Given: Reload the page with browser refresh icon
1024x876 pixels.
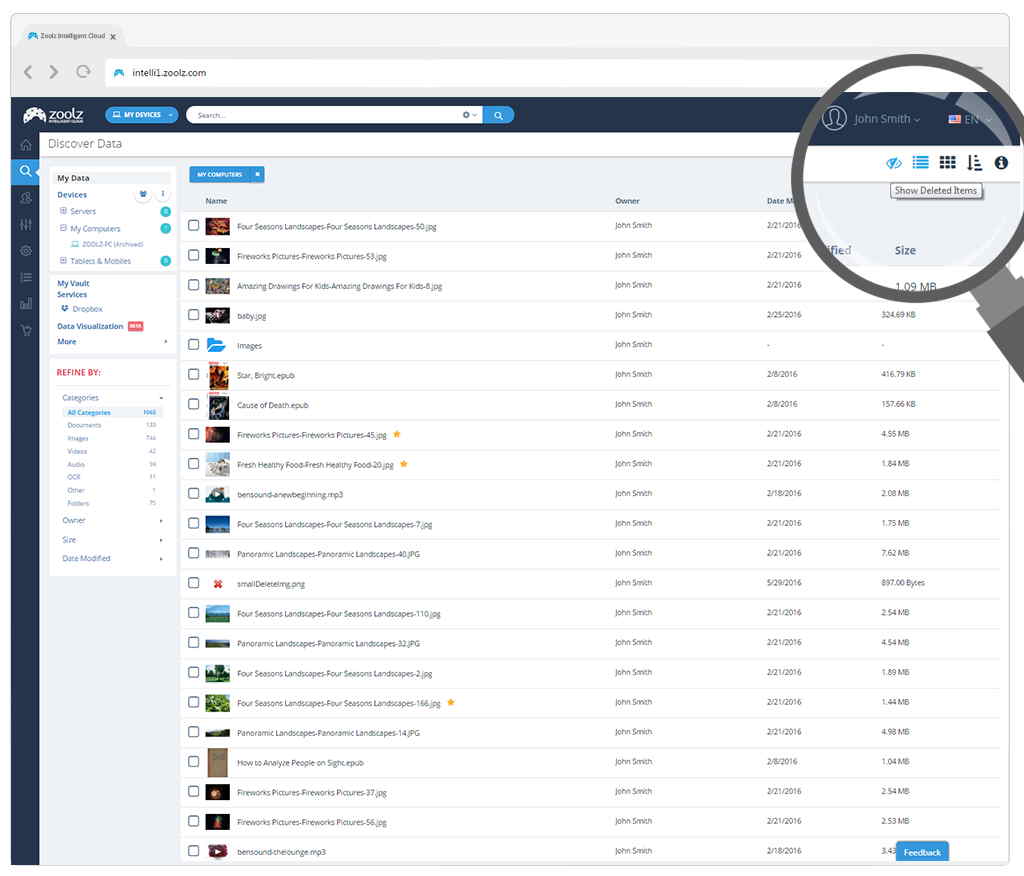Looking at the screenshot, I should click(x=83, y=72).
